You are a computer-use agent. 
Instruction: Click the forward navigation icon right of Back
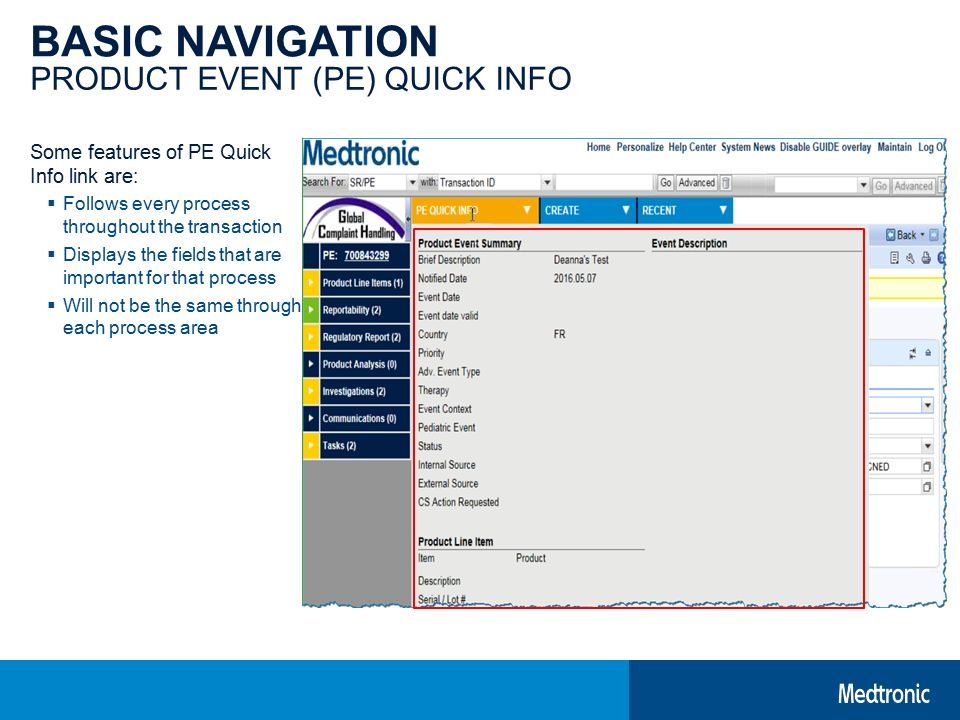point(934,234)
